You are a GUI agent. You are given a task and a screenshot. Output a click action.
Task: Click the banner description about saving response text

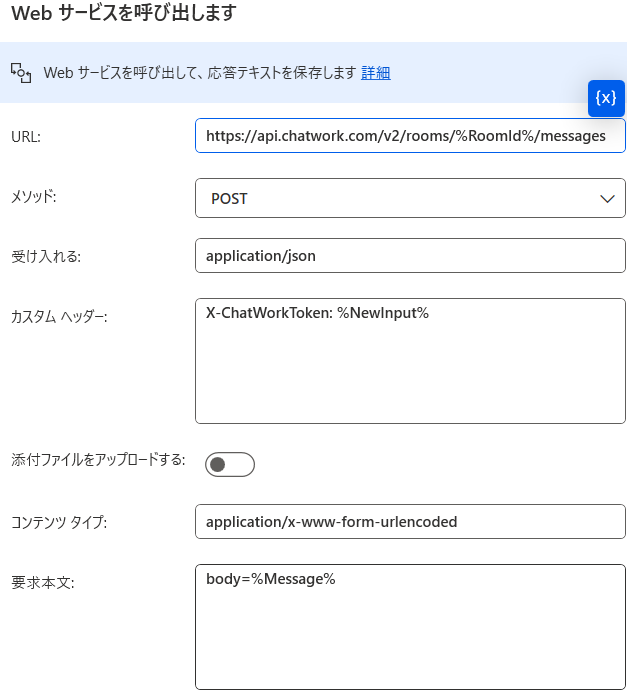click(x=200, y=73)
